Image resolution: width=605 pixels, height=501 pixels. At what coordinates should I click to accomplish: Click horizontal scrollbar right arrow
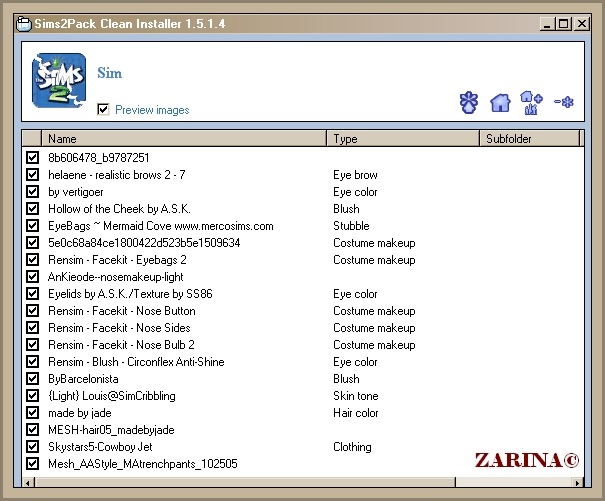point(577,483)
